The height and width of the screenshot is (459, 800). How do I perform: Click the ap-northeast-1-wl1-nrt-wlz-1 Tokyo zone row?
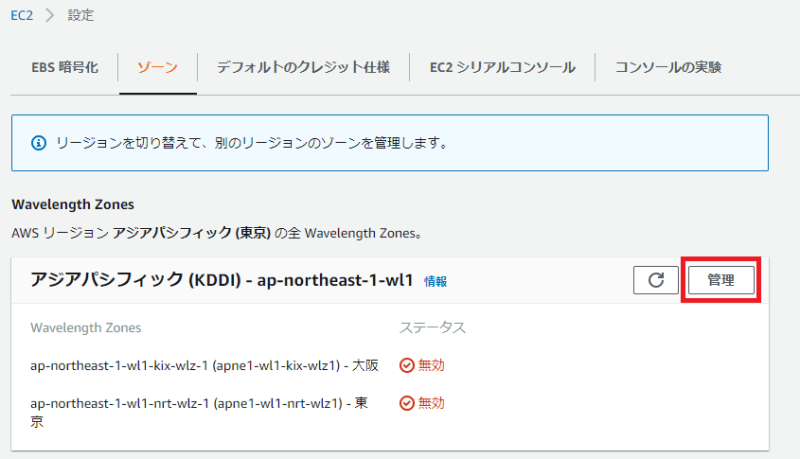click(204, 403)
